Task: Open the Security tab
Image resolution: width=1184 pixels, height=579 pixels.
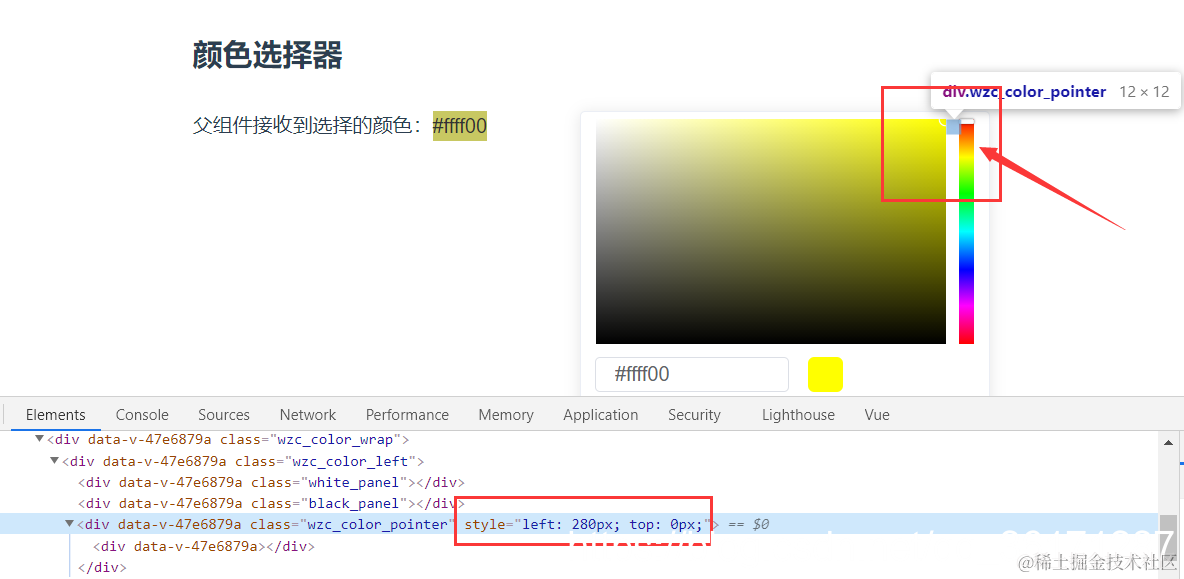Action: pos(694,414)
